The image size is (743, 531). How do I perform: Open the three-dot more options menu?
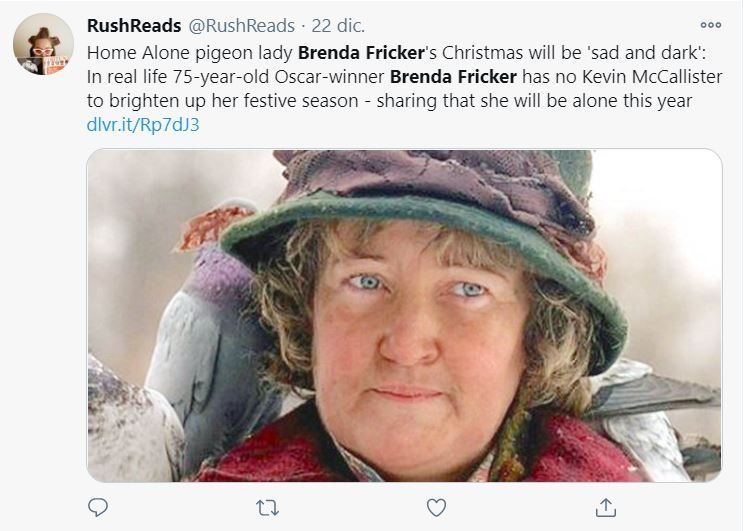pyautogui.click(x=710, y=25)
